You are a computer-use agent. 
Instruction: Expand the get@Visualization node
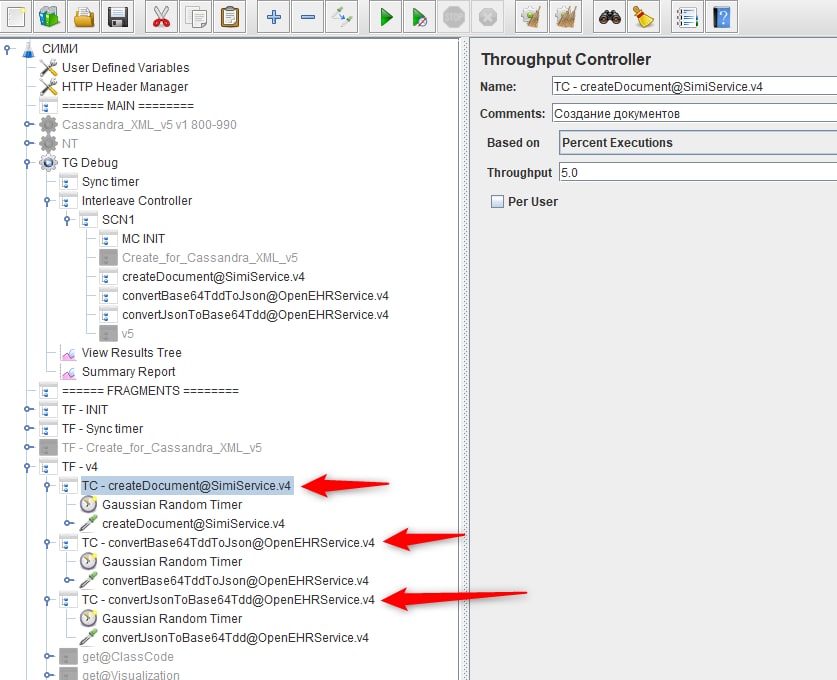[48, 675]
